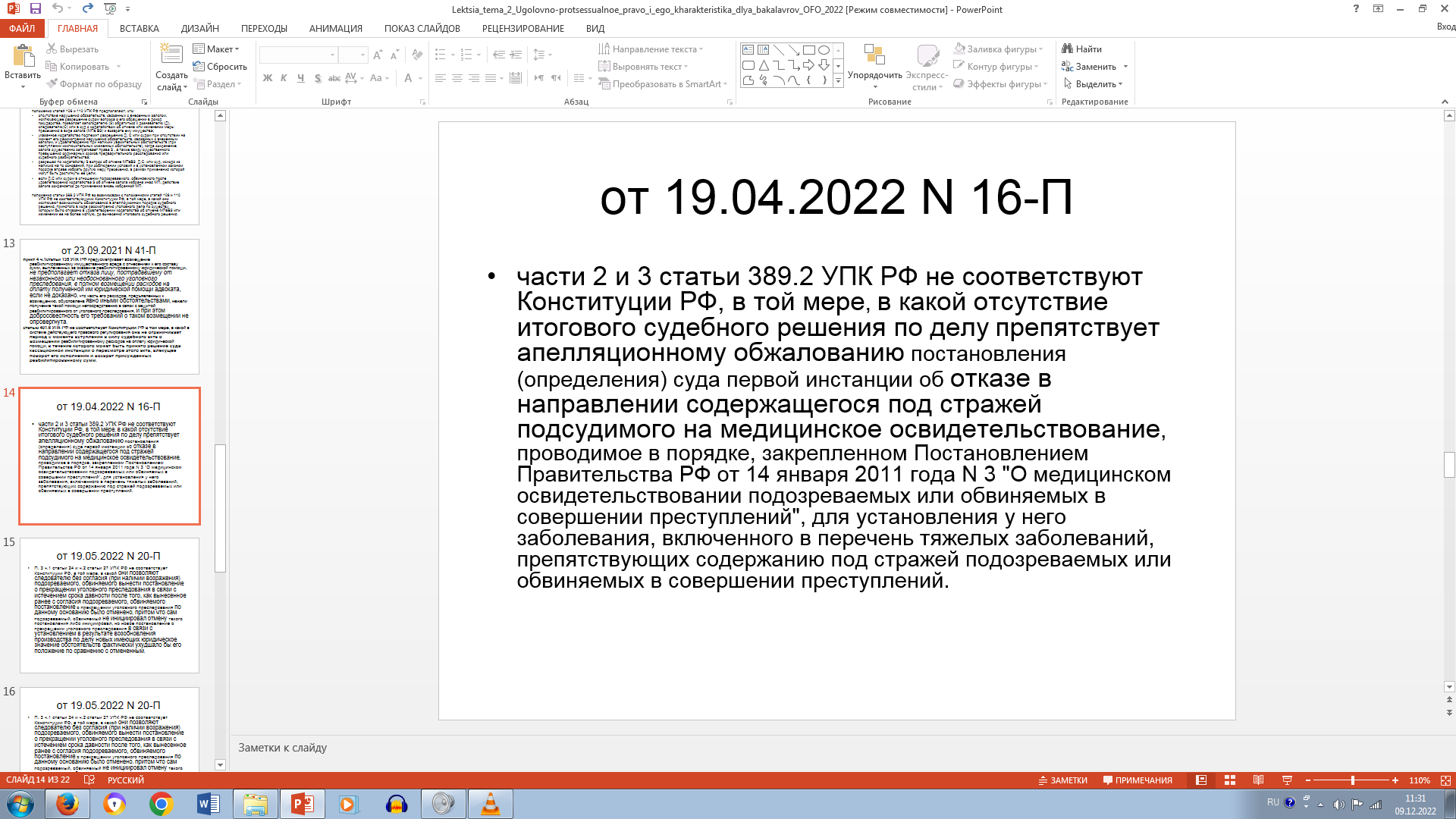The image size is (1456, 819).
Task: Toggle strikethrough (abc) formatting
Action: pyautogui.click(x=334, y=78)
